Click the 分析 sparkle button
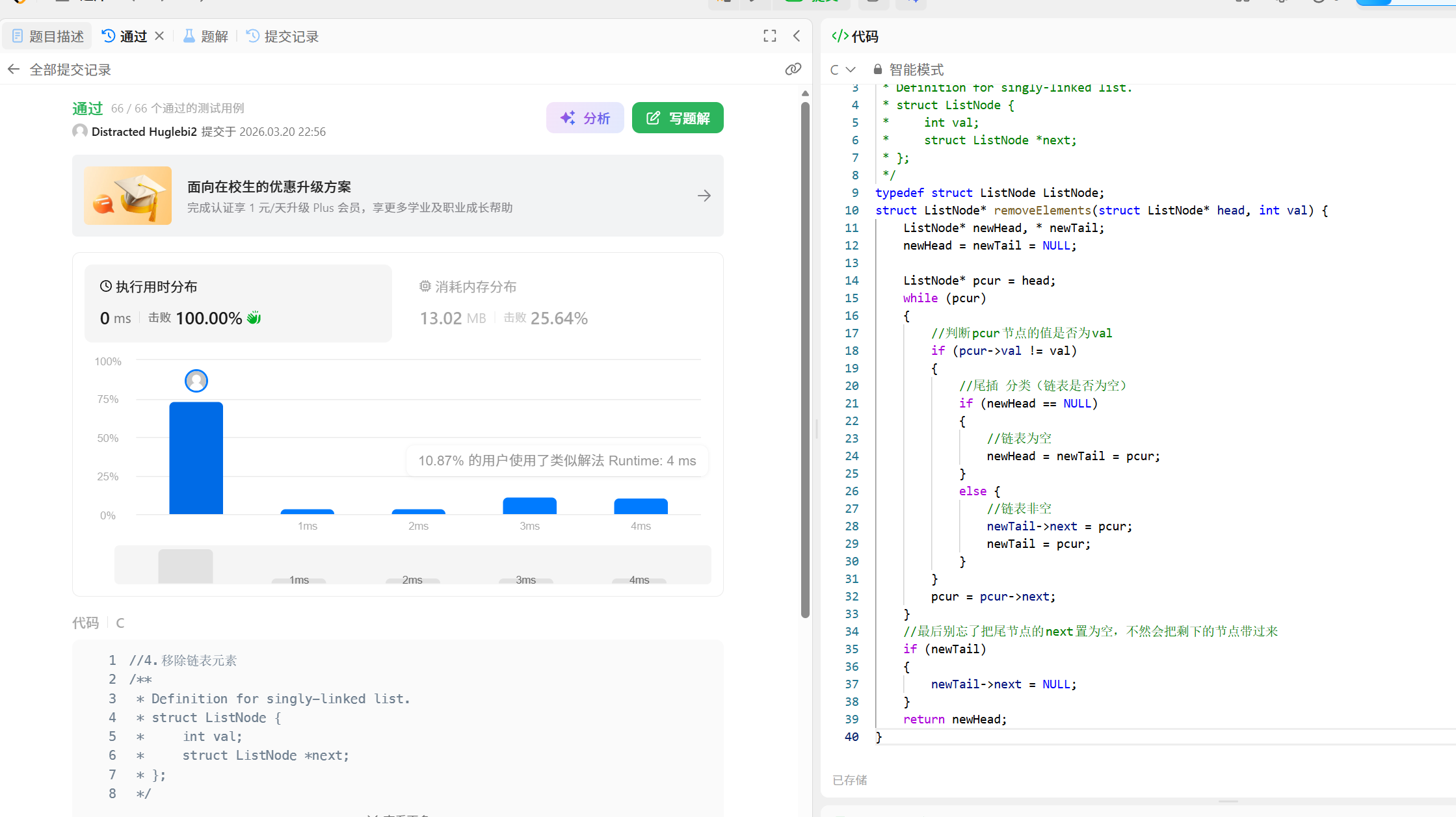 (x=585, y=118)
